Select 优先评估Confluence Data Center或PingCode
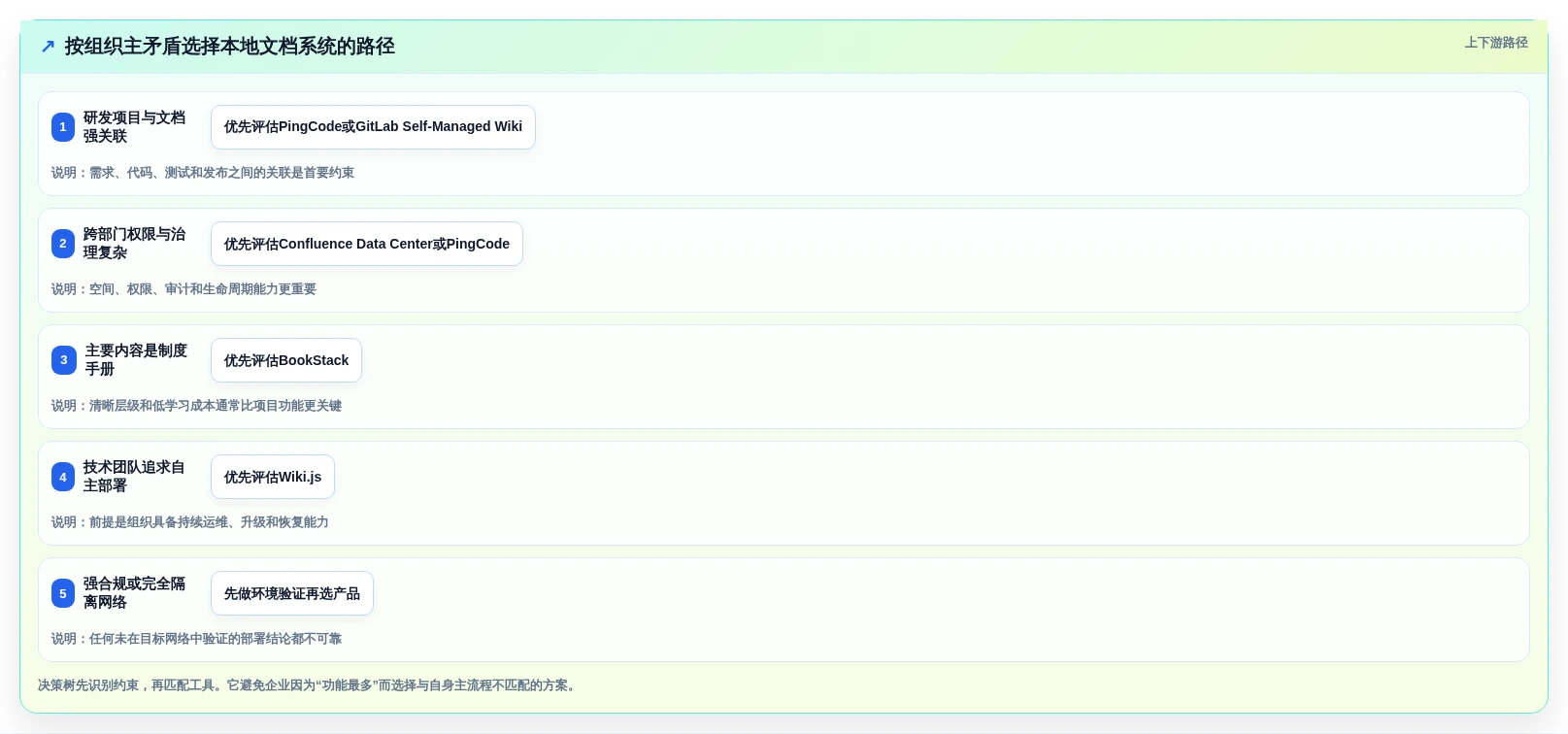1568x734 pixels. 367,244
